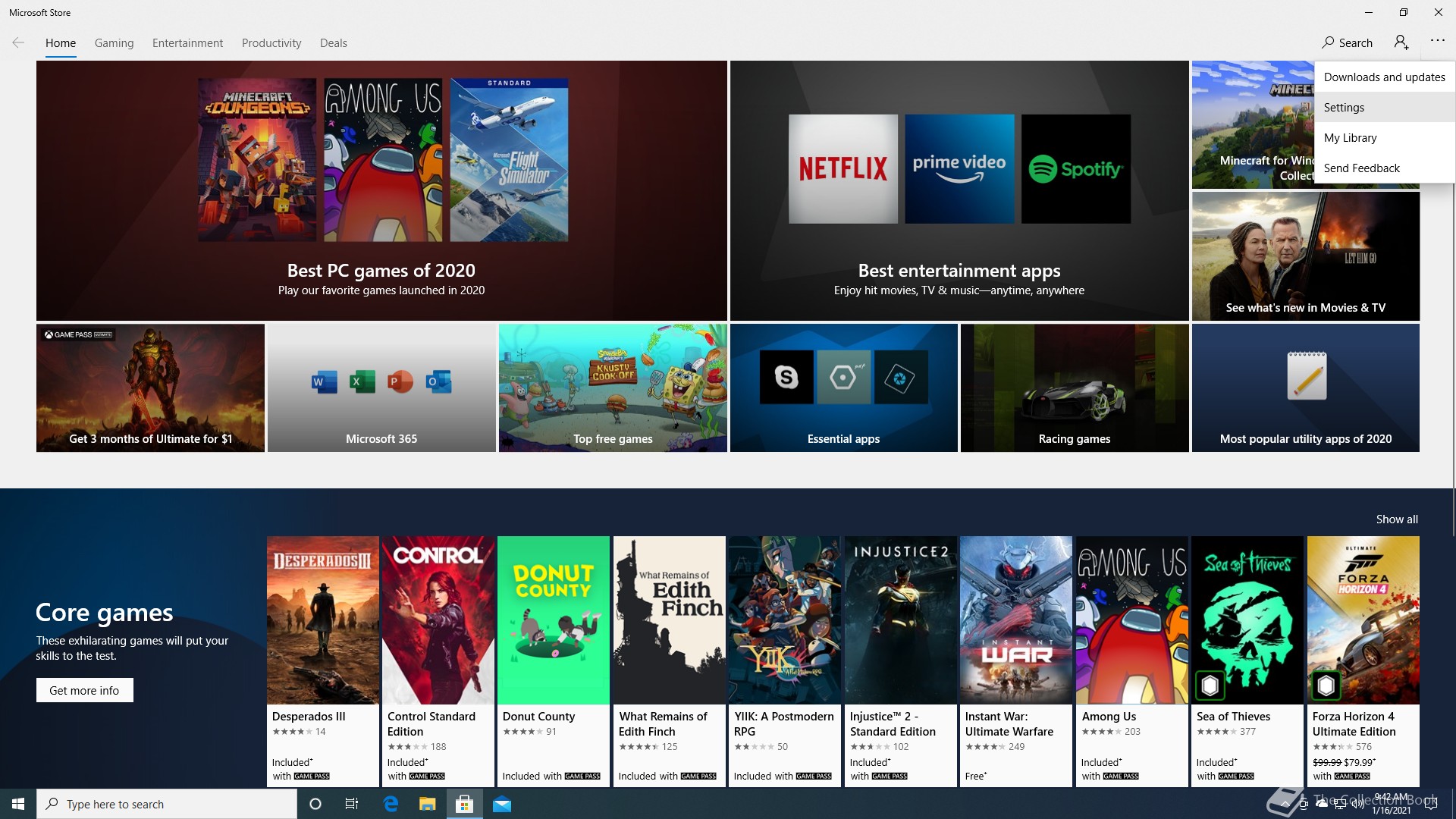Choose My Library from the menu
Viewport: 1456px width, 819px height.
[x=1384, y=137]
